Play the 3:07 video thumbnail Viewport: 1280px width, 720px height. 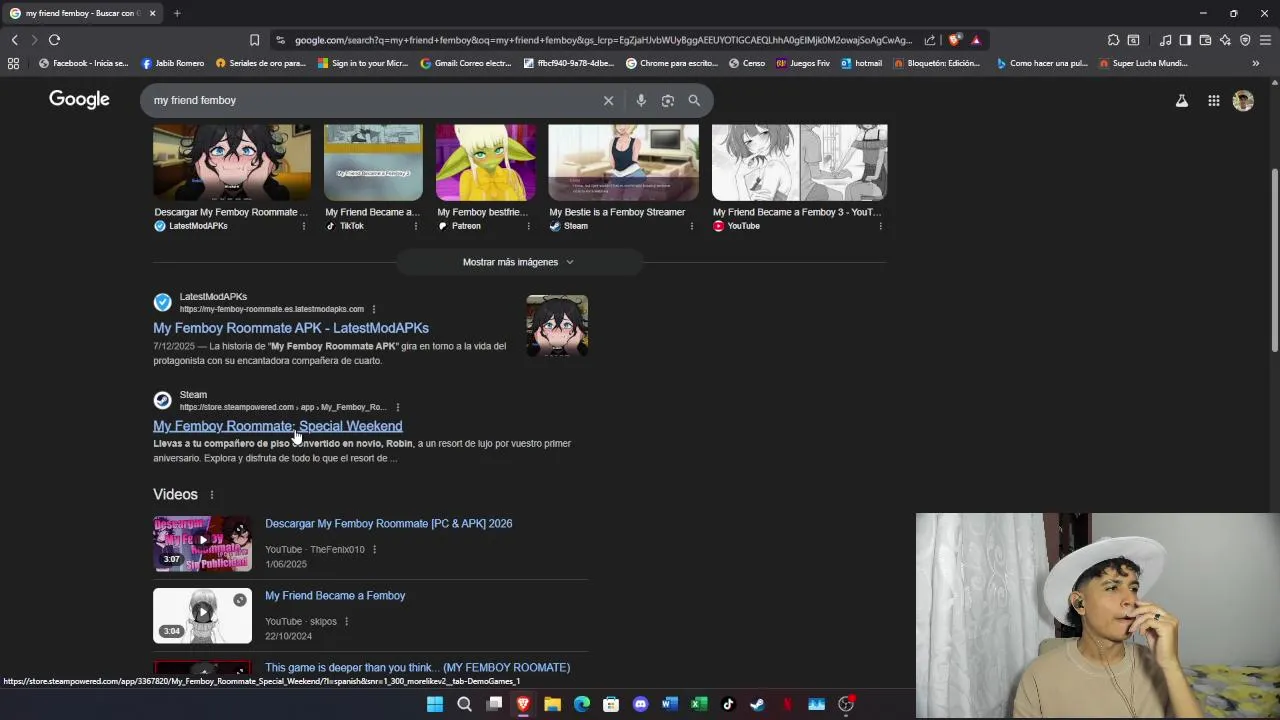click(202, 543)
